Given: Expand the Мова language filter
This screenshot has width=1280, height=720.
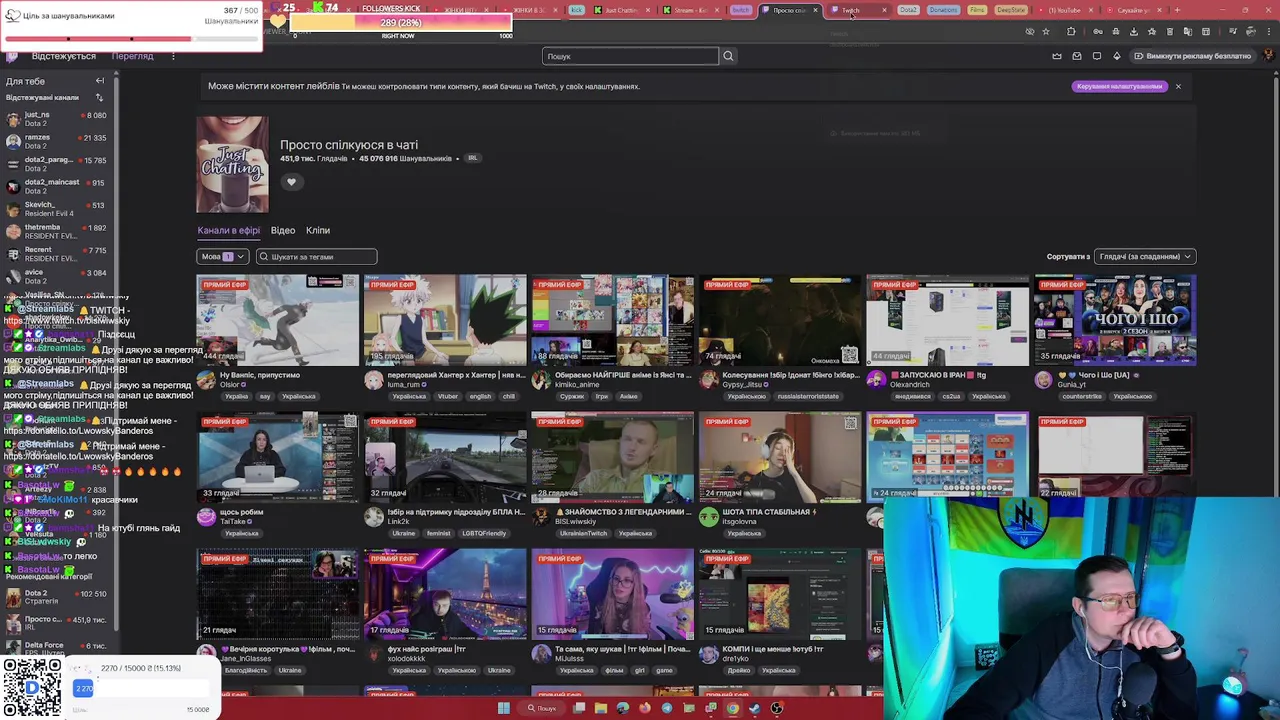Looking at the screenshot, I should coord(223,257).
